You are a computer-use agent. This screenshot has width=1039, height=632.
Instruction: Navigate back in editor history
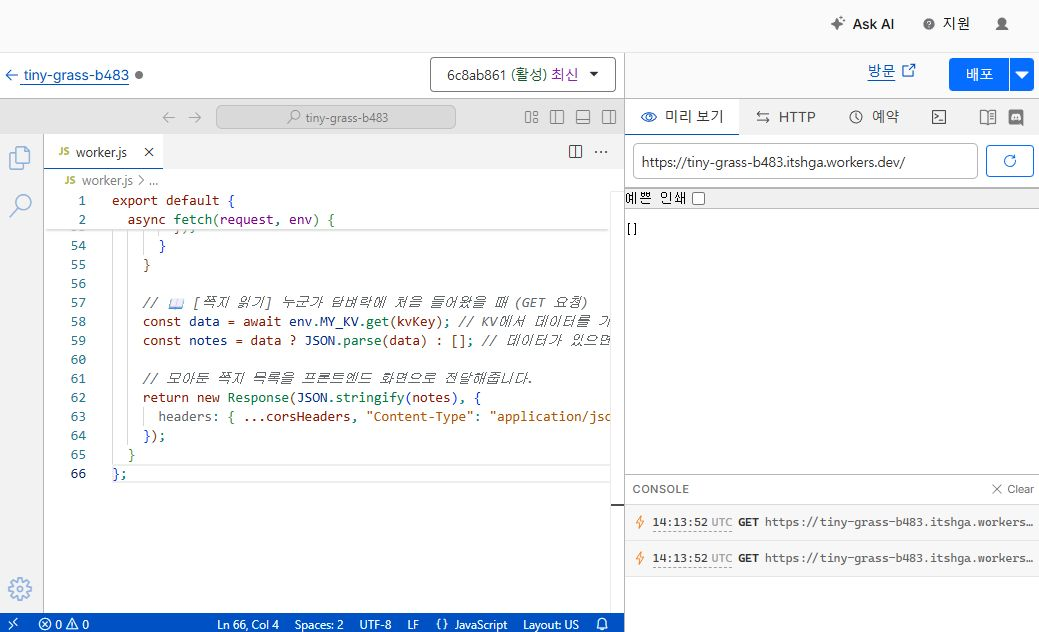point(168,117)
